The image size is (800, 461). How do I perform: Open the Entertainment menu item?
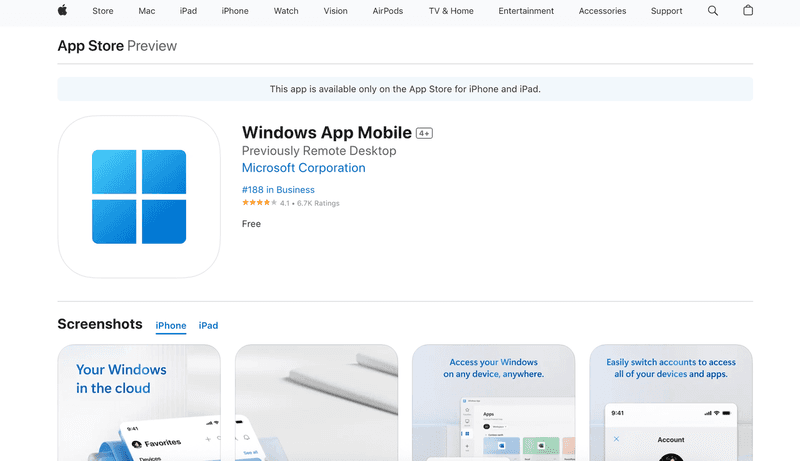(526, 11)
